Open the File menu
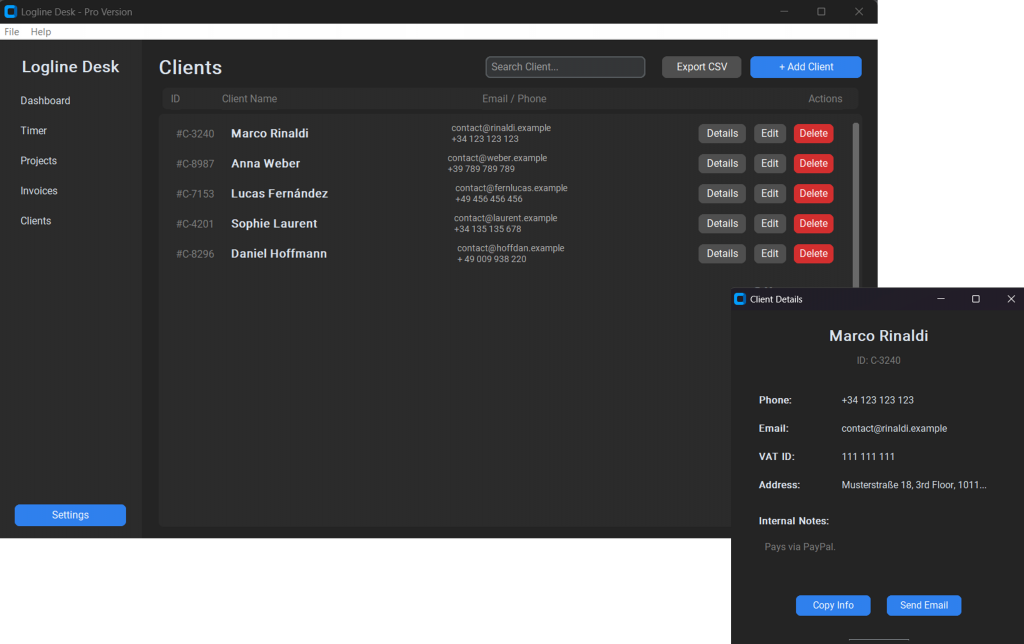1024x644 pixels. 12,32
